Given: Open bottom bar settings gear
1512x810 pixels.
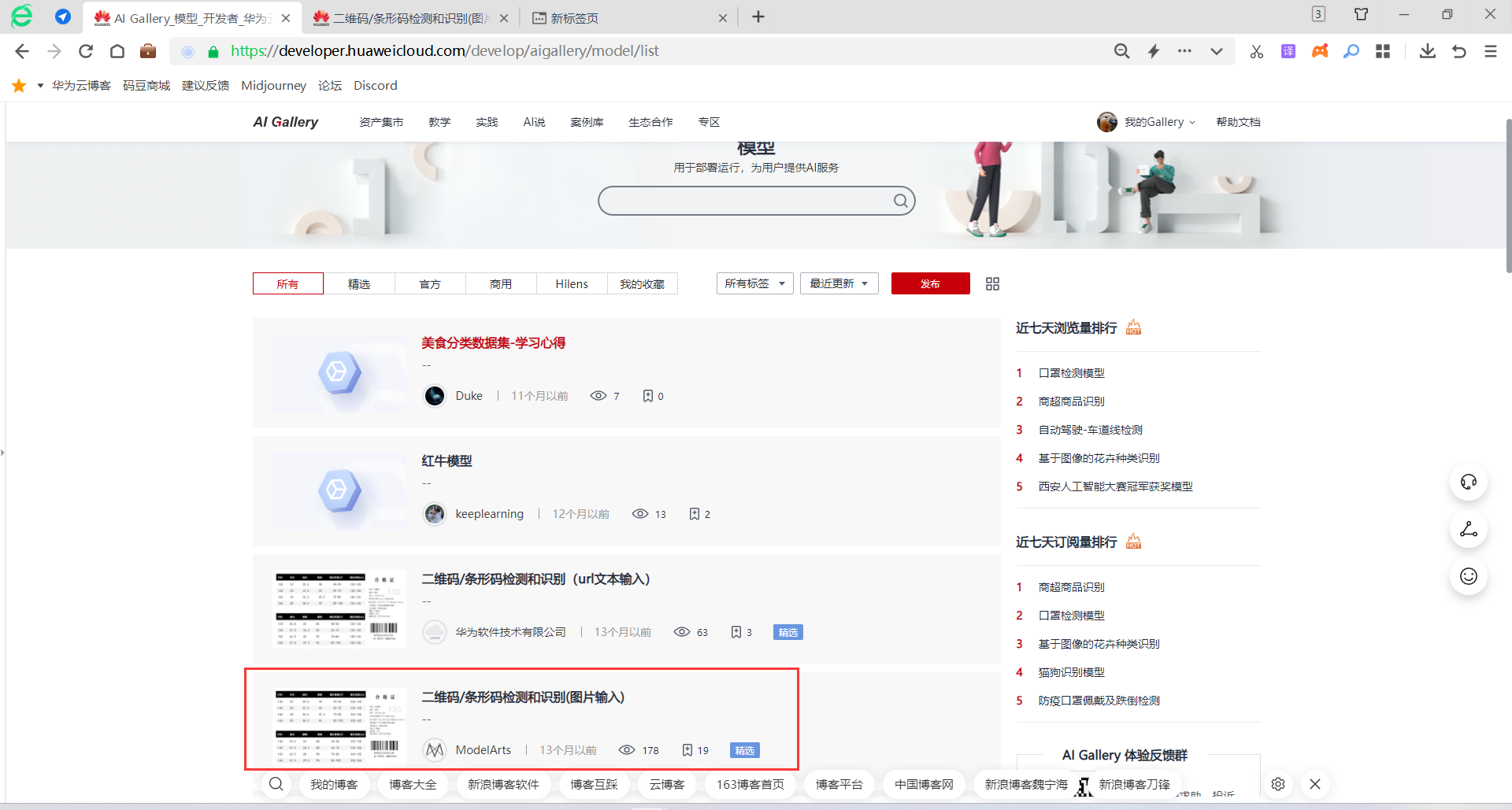Looking at the screenshot, I should [1278, 784].
